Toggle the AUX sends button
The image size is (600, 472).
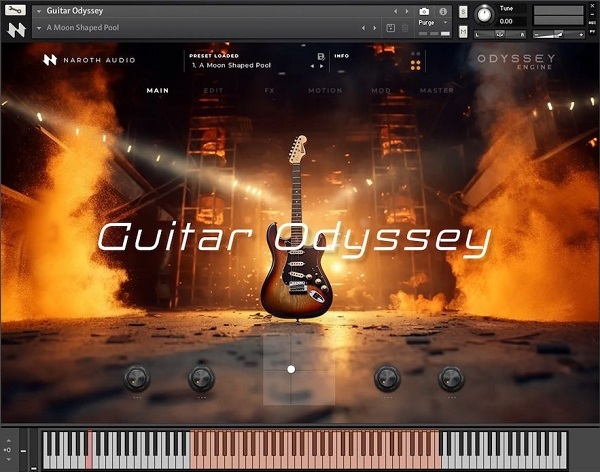(x=593, y=23)
